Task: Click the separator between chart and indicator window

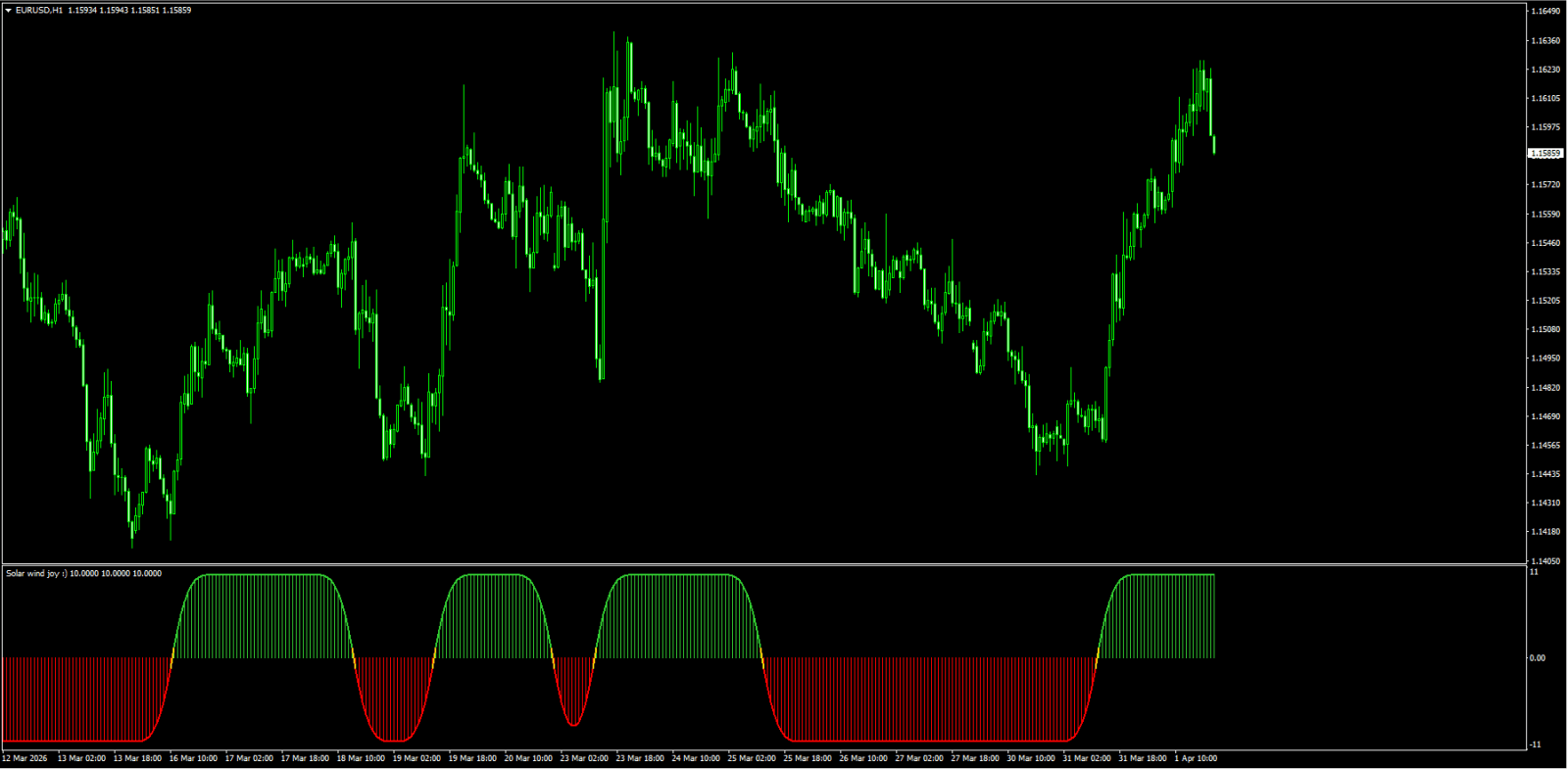Action: coord(764,564)
